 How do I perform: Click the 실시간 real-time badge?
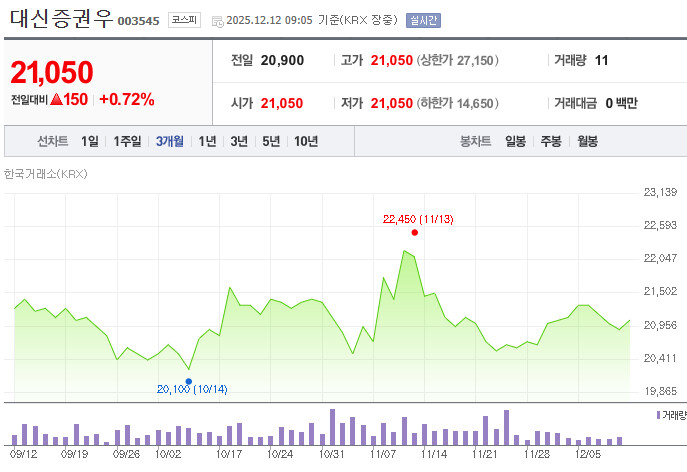423,21
